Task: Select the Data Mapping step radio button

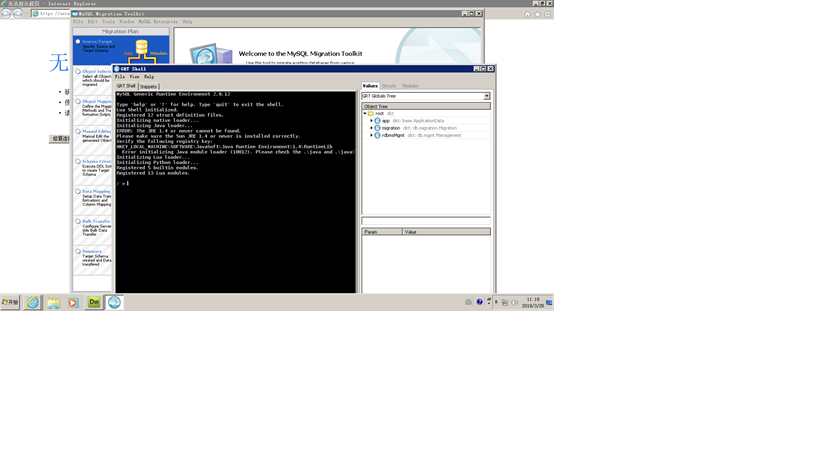Action: [x=78, y=192]
